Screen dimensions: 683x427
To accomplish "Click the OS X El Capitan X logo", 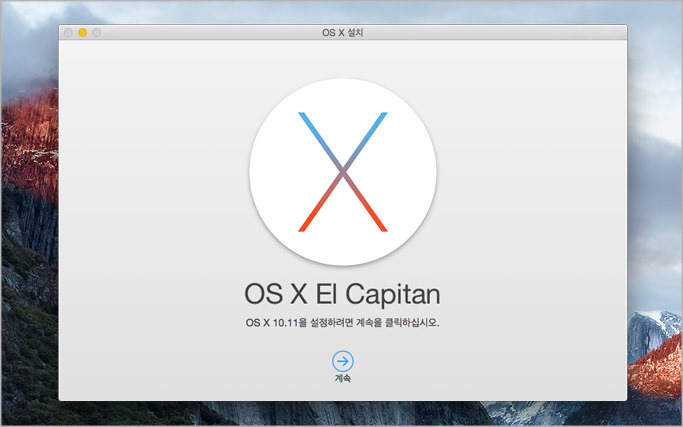I will click(x=343, y=172).
